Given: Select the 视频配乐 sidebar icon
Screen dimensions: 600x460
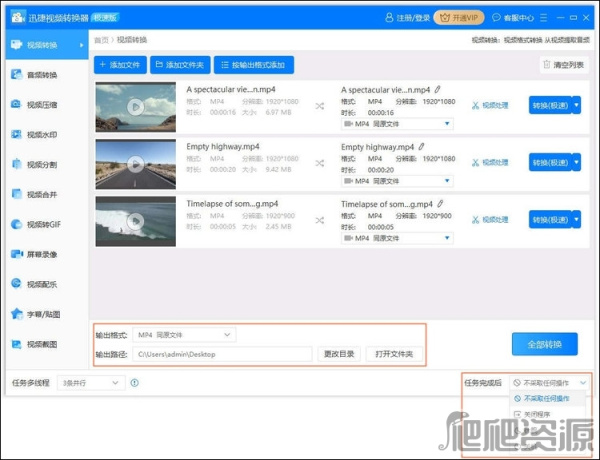Looking at the screenshot, I should click(x=16, y=284).
